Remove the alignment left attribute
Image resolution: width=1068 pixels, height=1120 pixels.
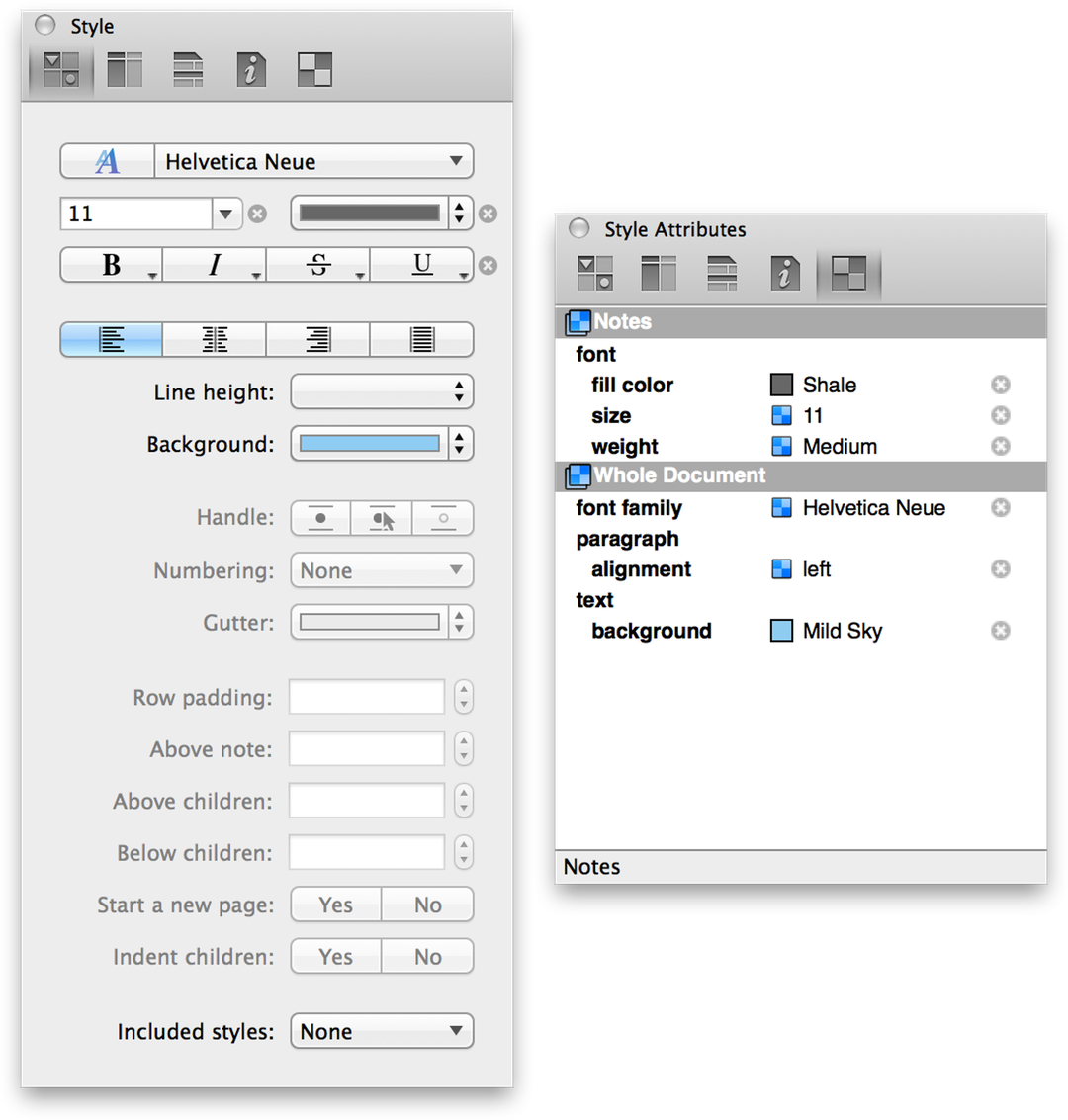[1000, 569]
